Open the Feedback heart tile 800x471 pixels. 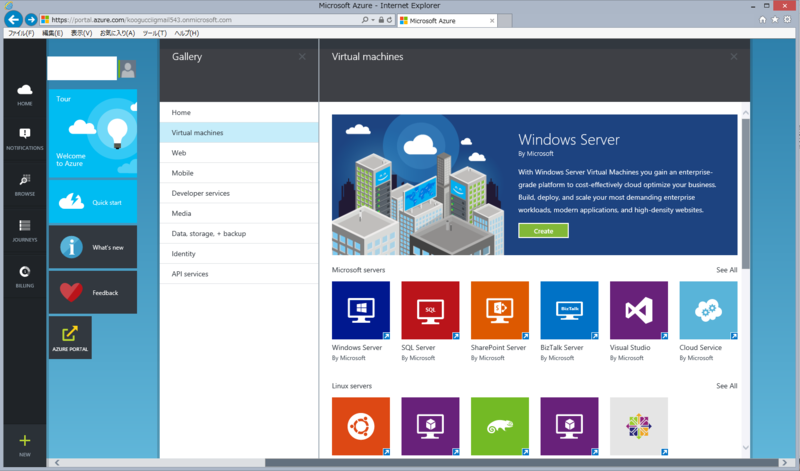(93, 292)
